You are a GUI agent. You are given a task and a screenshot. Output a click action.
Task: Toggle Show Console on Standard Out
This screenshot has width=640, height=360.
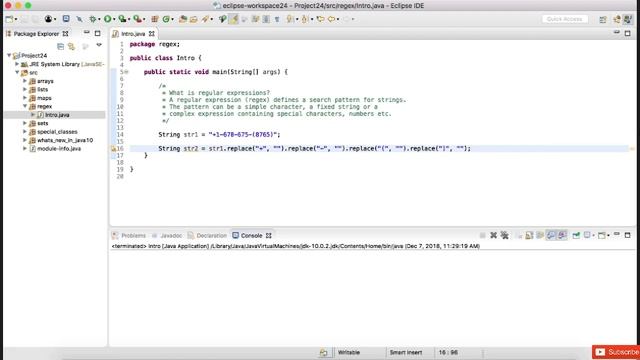[x=551, y=235]
